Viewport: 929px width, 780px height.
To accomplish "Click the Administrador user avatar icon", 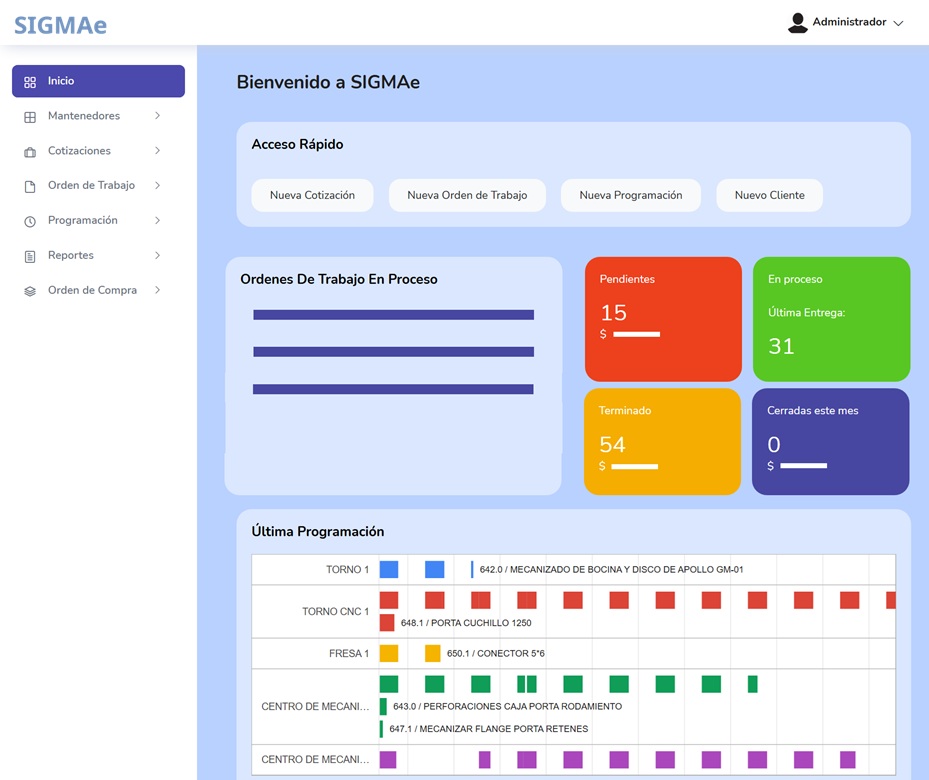I will coord(797,22).
